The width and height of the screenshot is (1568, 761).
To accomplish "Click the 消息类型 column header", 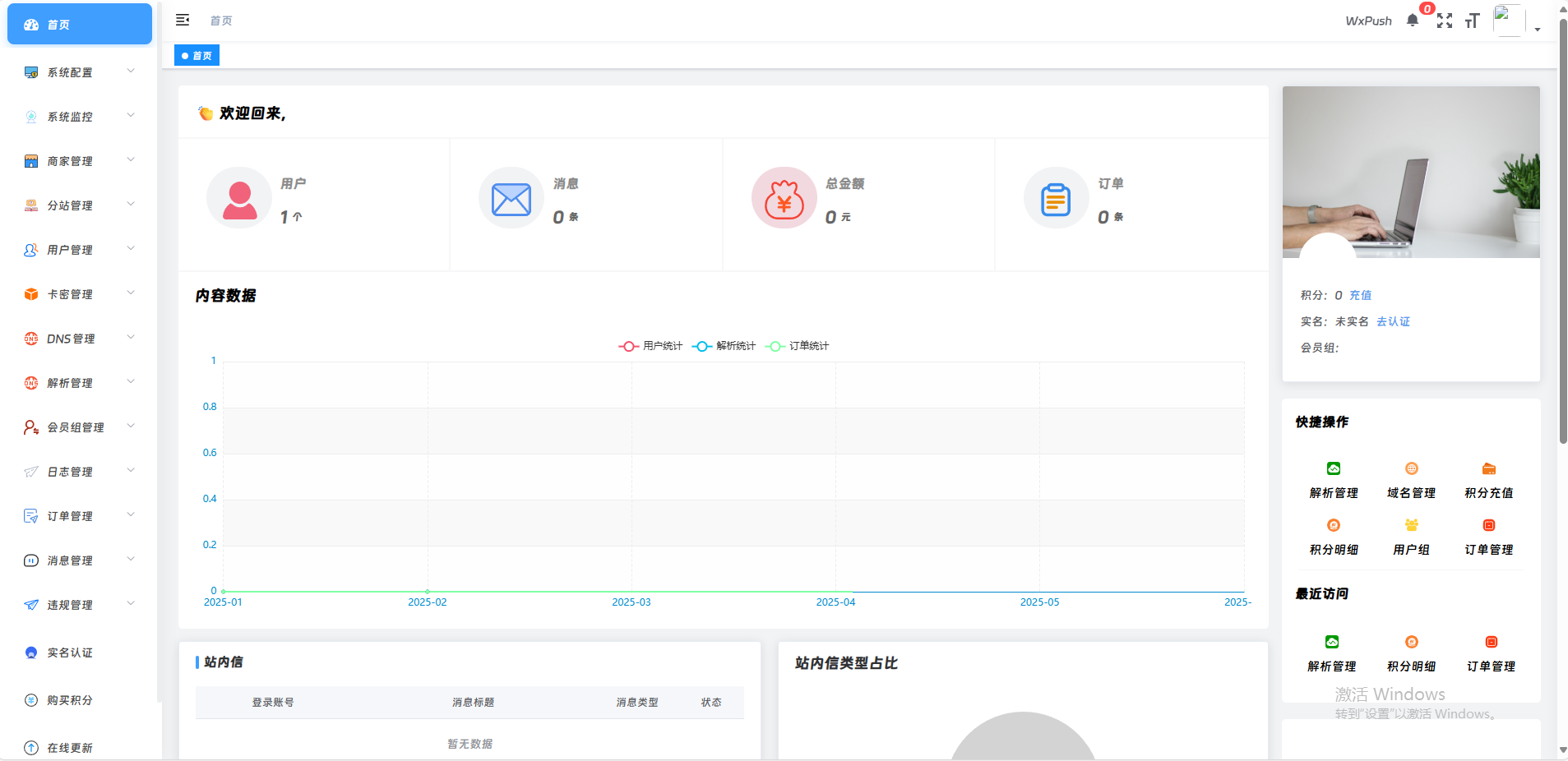I will pos(637,703).
